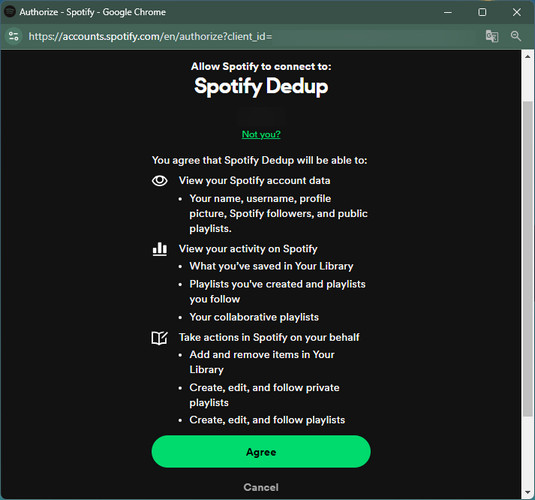Click 'View your activity on Spotify' text
Viewport: 535px width, 500px height.
(248, 249)
